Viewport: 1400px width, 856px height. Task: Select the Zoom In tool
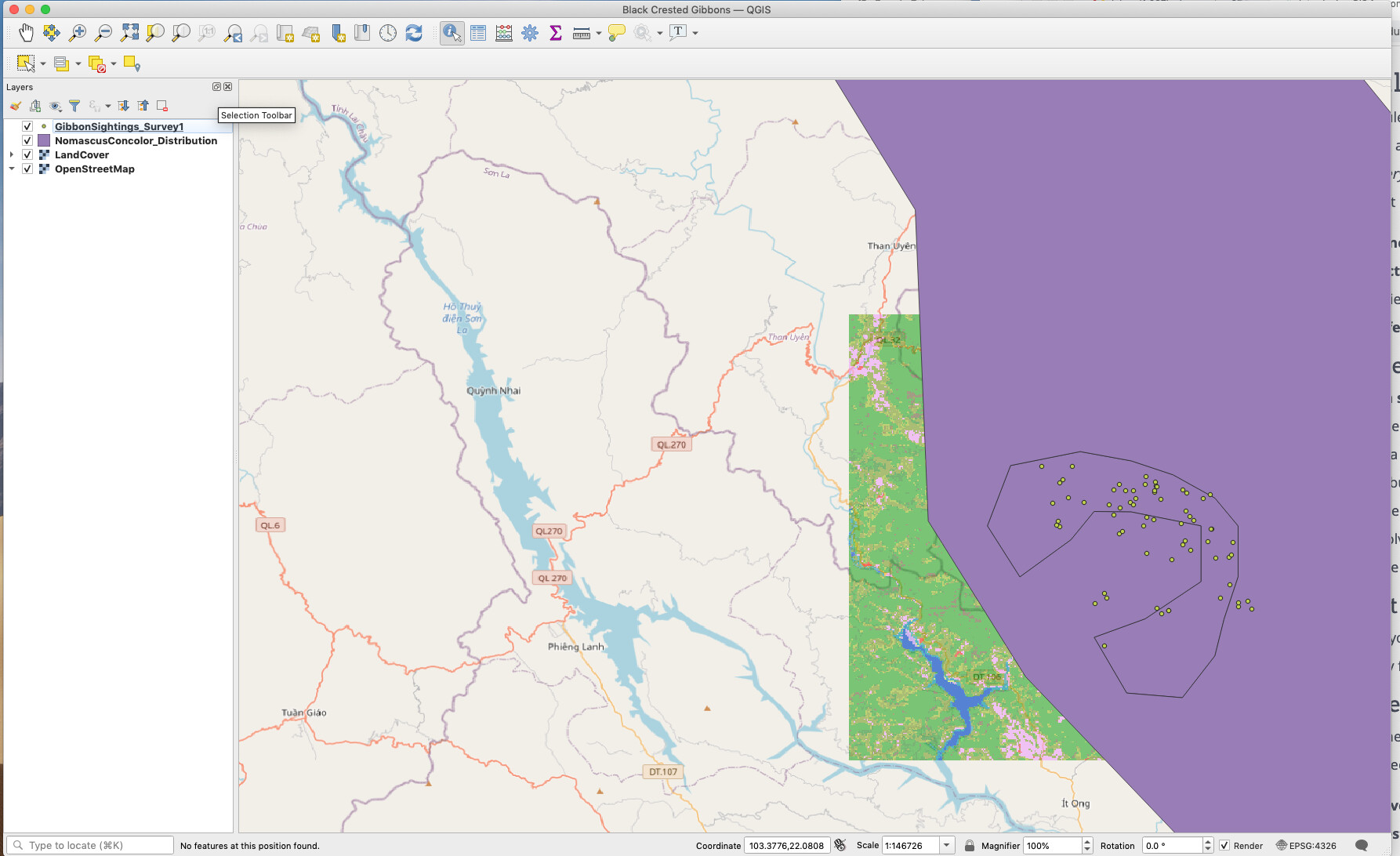78,33
